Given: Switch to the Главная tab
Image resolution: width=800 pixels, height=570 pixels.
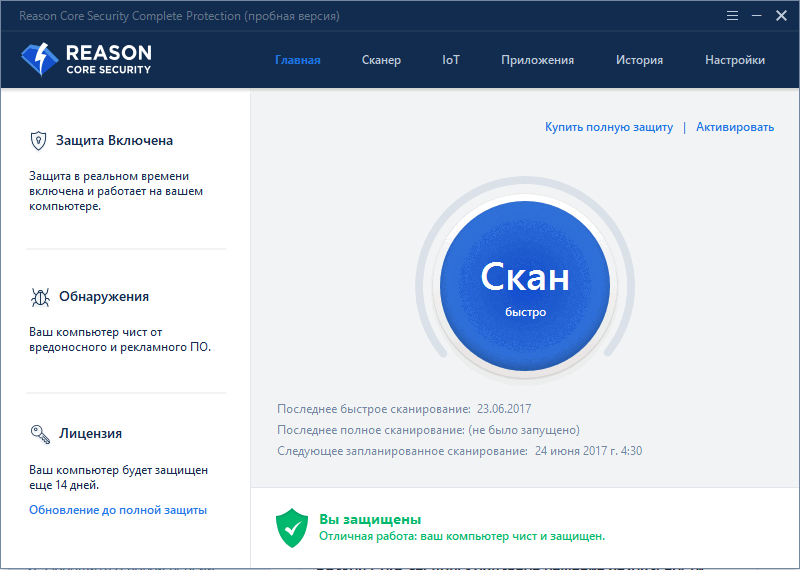Looking at the screenshot, I should pyautogui.click(x=297, y=60).
